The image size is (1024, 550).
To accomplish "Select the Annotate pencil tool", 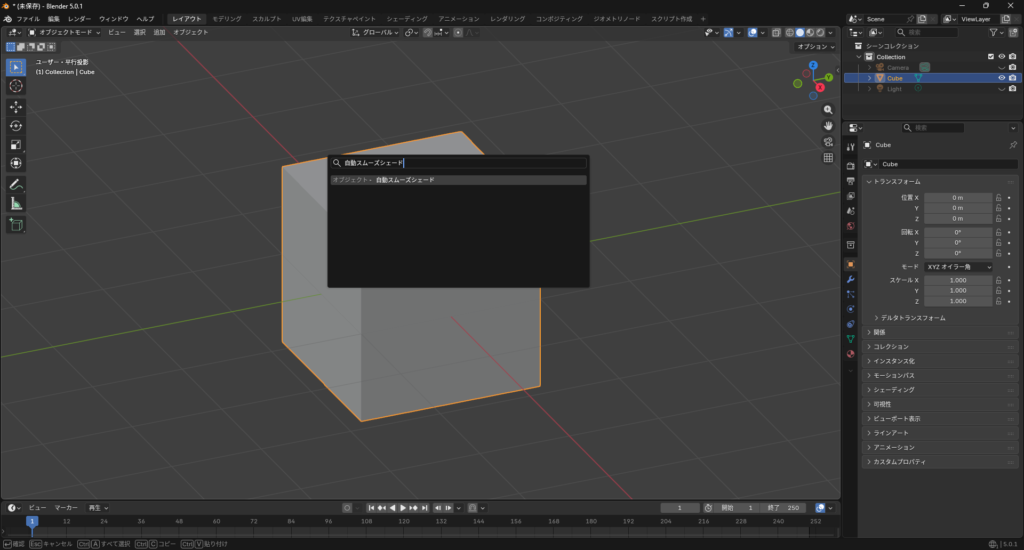I will (x=16, y=184).
